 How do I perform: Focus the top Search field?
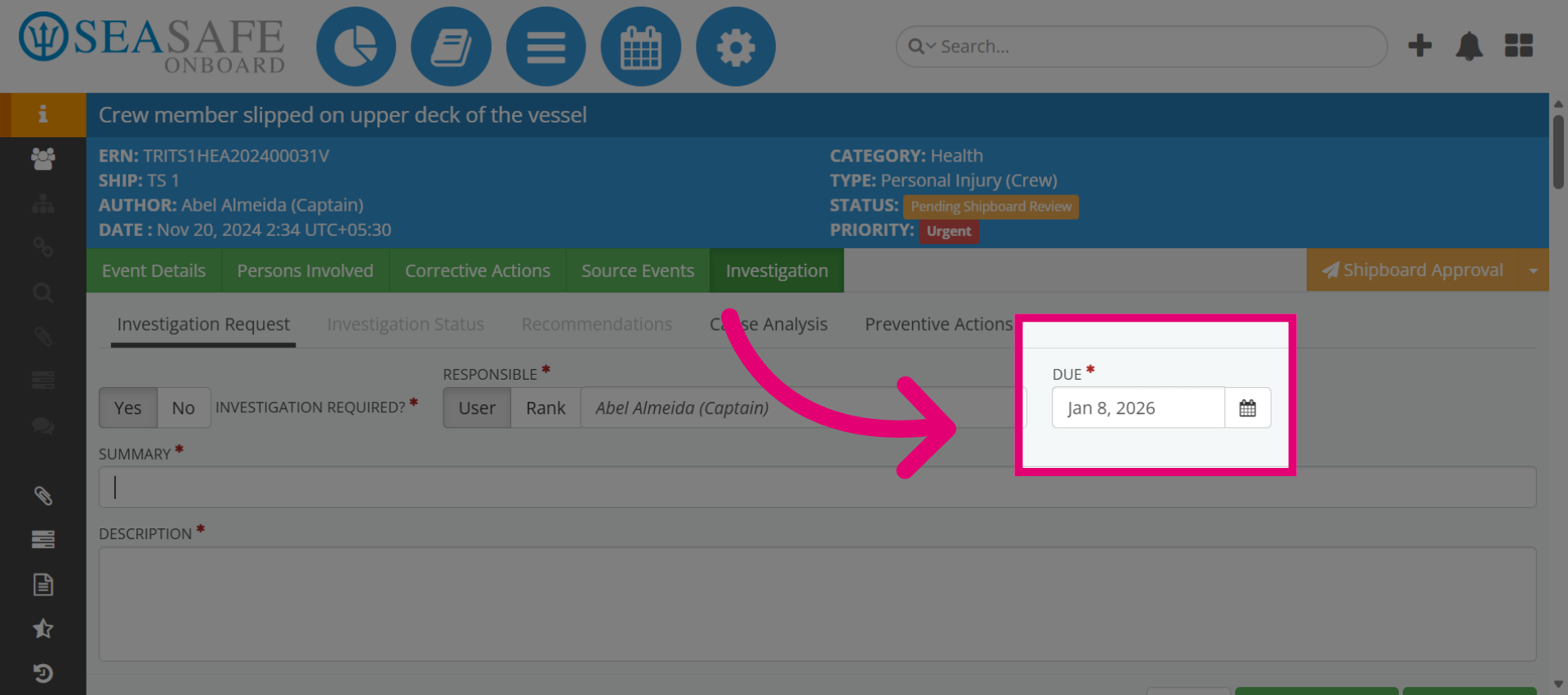click(1142, 47)
